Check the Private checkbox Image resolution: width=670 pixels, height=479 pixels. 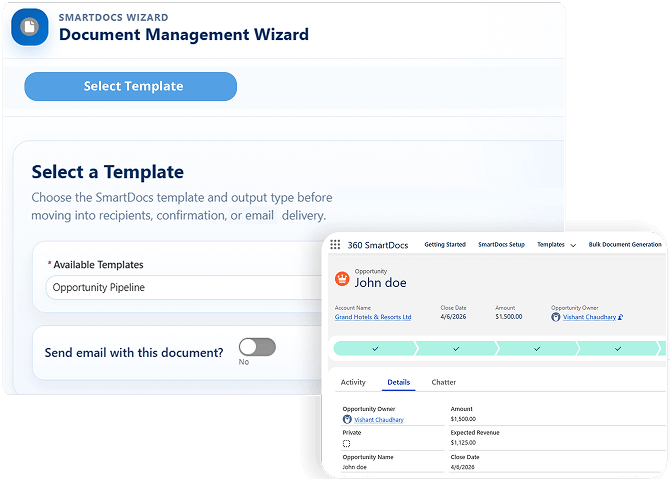(347, 444)
